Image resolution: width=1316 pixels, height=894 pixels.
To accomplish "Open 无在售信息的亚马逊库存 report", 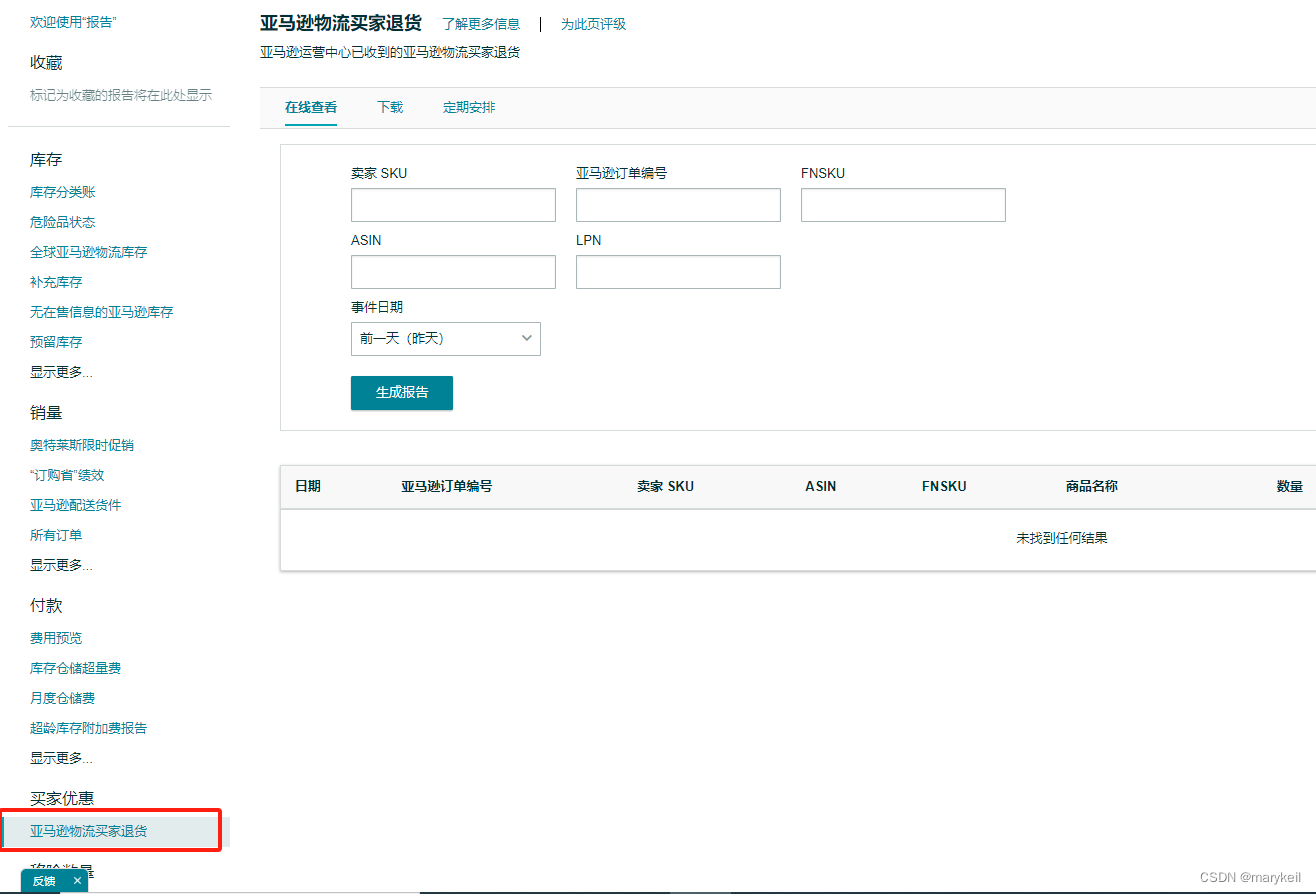I will click(101, 312).
